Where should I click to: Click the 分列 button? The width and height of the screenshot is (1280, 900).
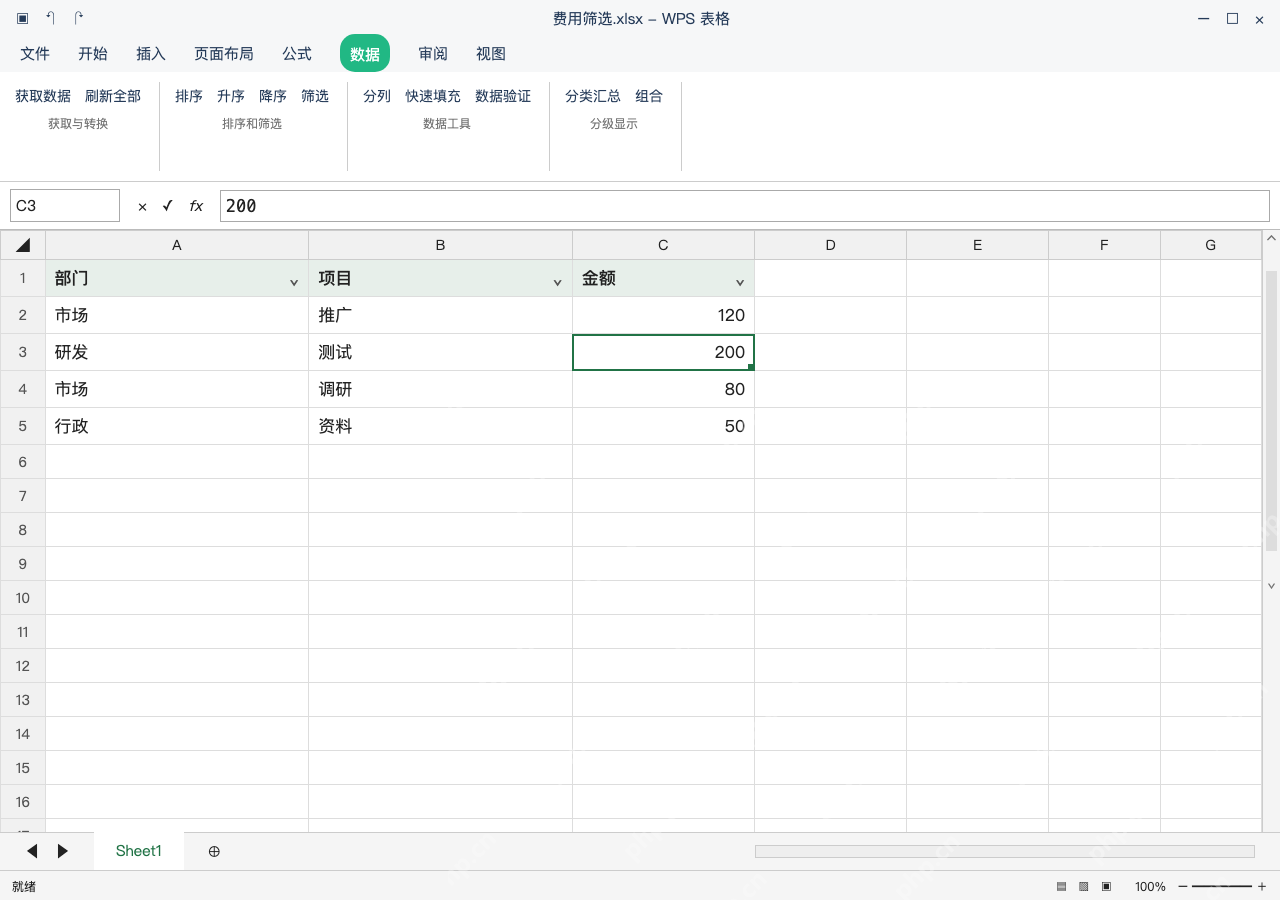point(377,96)
